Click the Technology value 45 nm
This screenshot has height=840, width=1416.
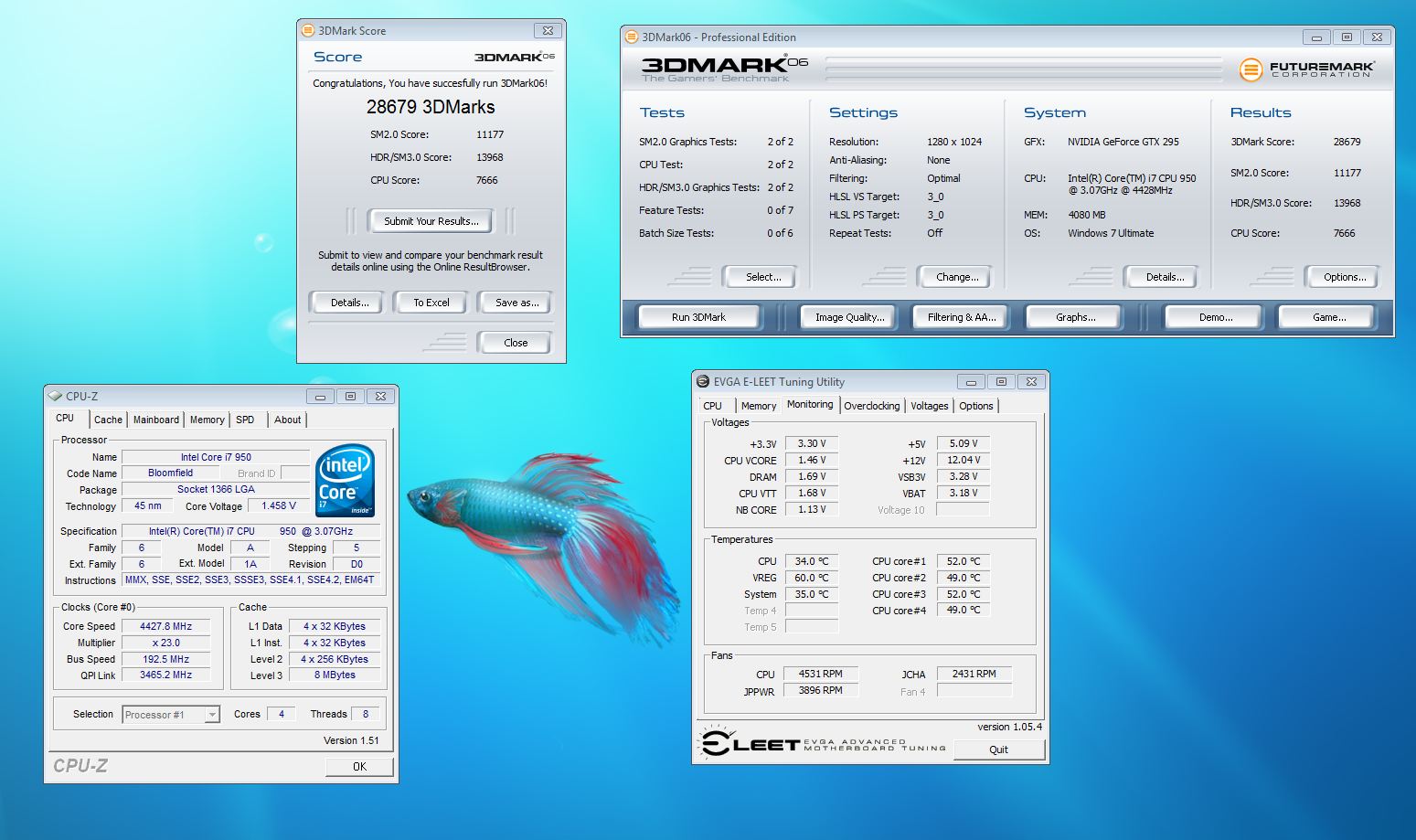[x=147, y=505]
